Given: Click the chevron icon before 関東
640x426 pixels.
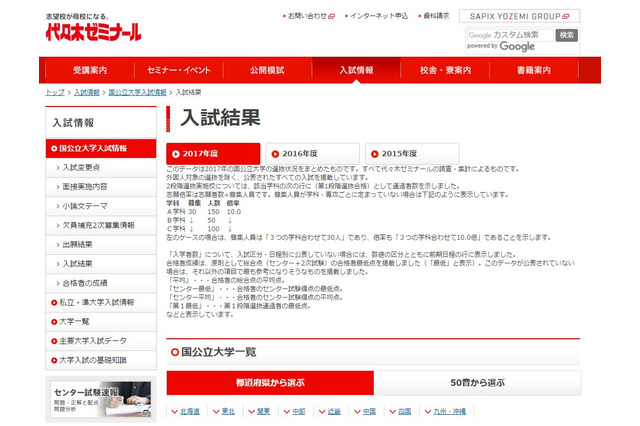Looking at the screenshot, I should (x=252, y=412).
